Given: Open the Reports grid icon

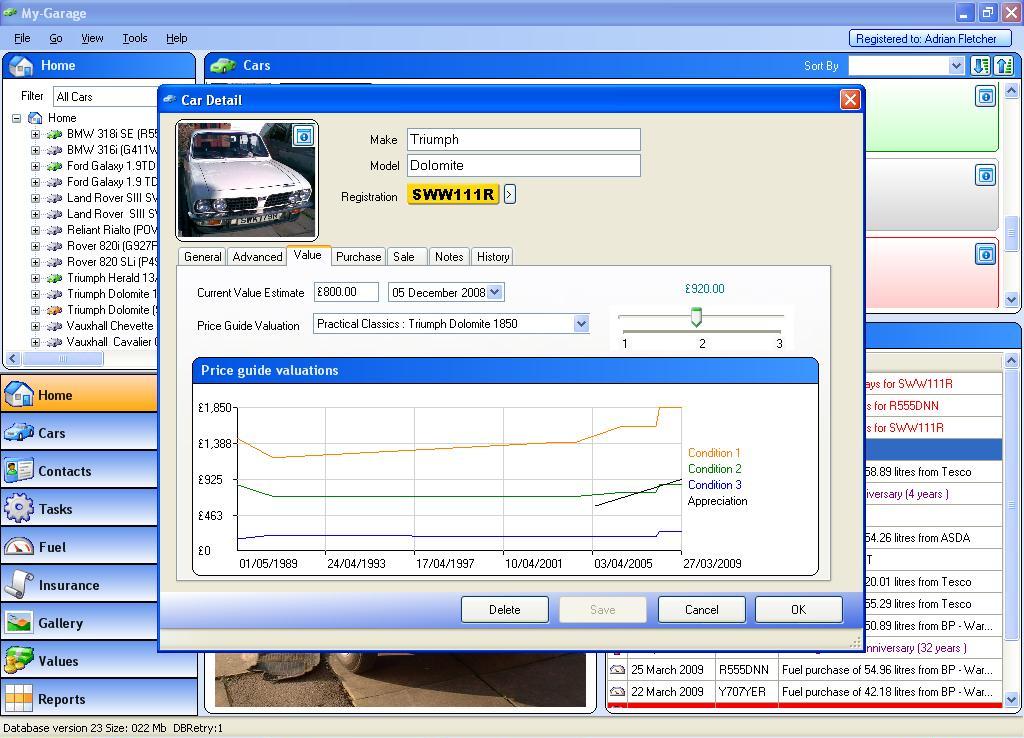Looking at the screenshot, I should coord(18,698).
